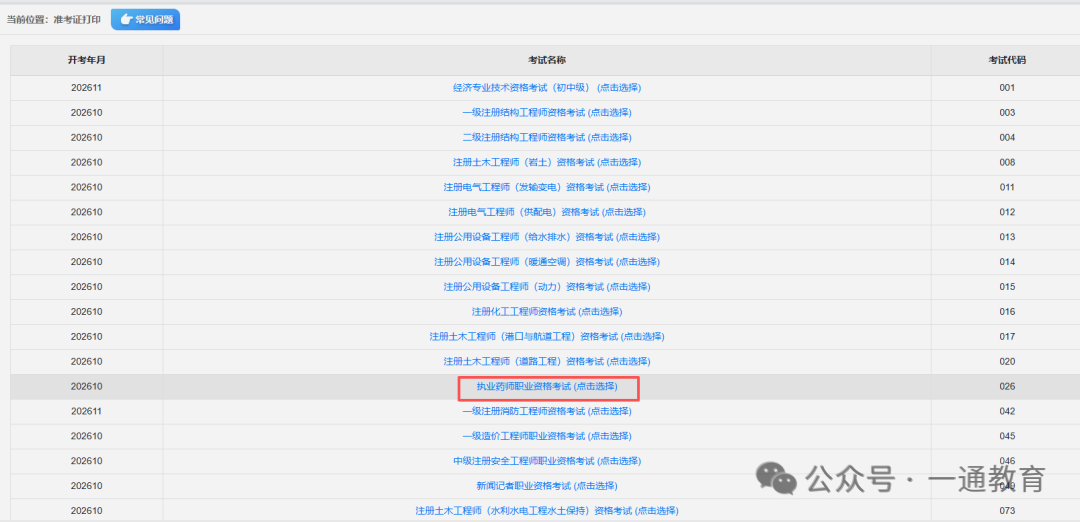Select 注册土木工程师（水利水电工程水土保持）资格考试
Image resolution: width=1080 pixels, height=522 pixels.
coord(547,510)
